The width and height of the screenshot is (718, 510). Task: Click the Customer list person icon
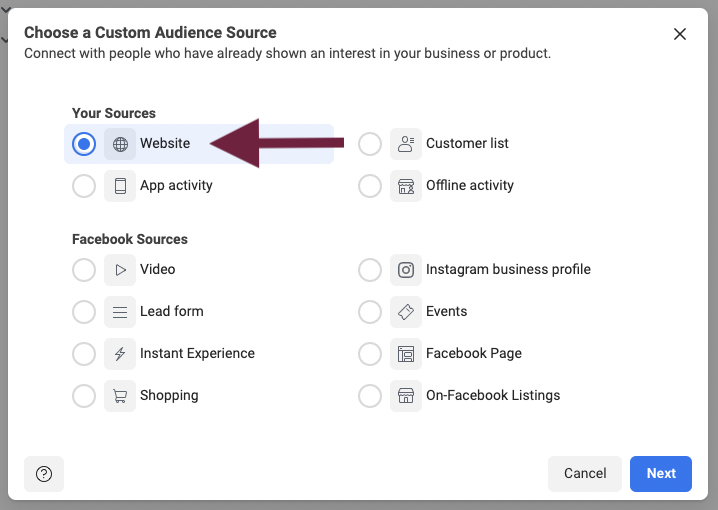click(406, 144)
